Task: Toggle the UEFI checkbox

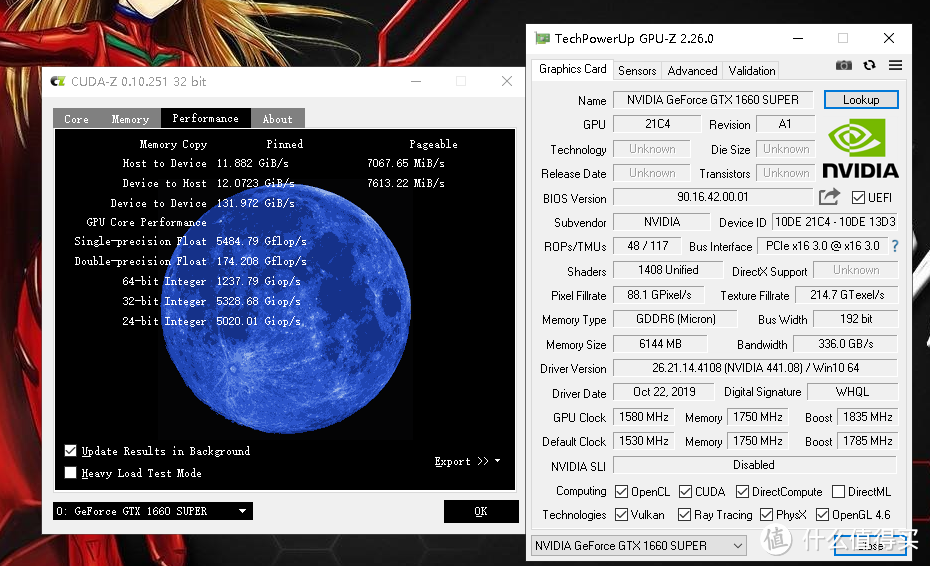Action: coord(858,198)
